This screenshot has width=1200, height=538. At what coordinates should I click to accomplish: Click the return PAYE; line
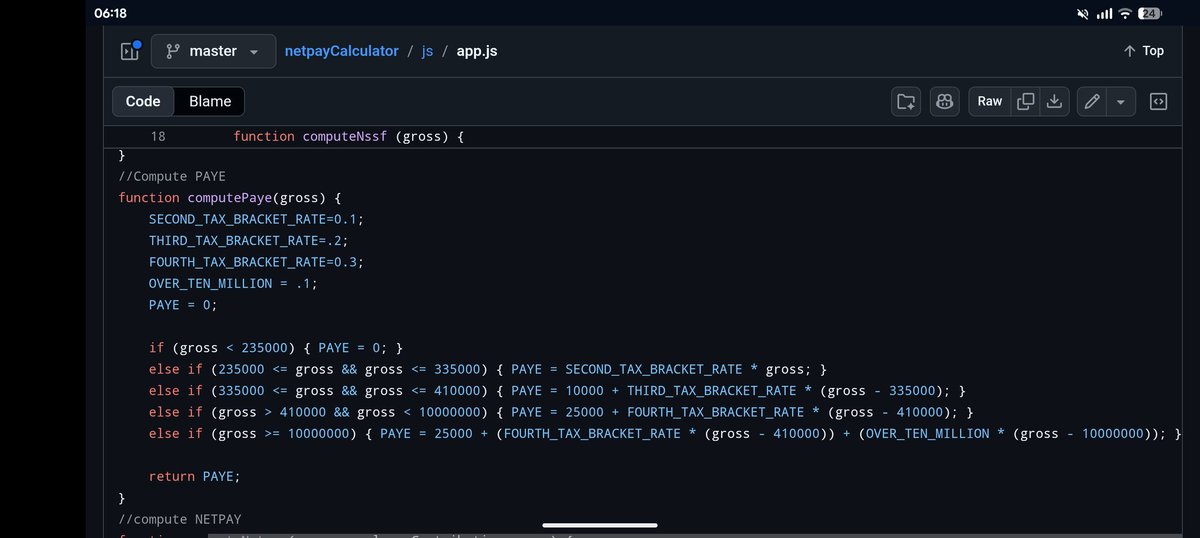point(195,476)
